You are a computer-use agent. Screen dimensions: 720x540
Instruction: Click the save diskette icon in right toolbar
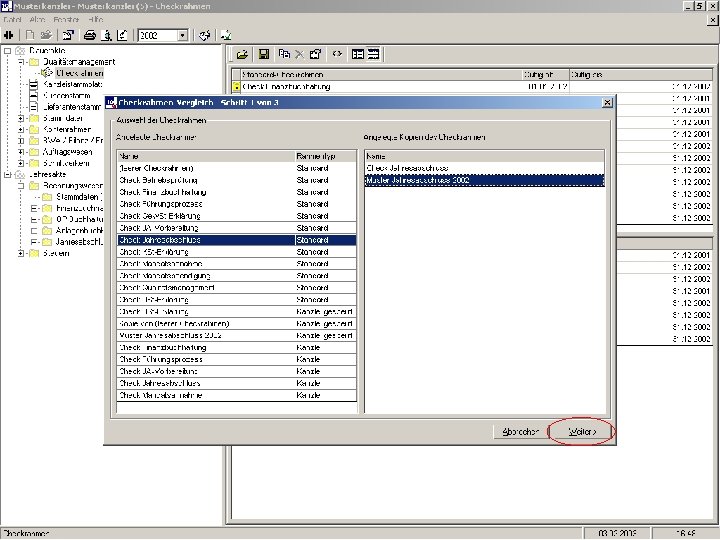[263, 54]
